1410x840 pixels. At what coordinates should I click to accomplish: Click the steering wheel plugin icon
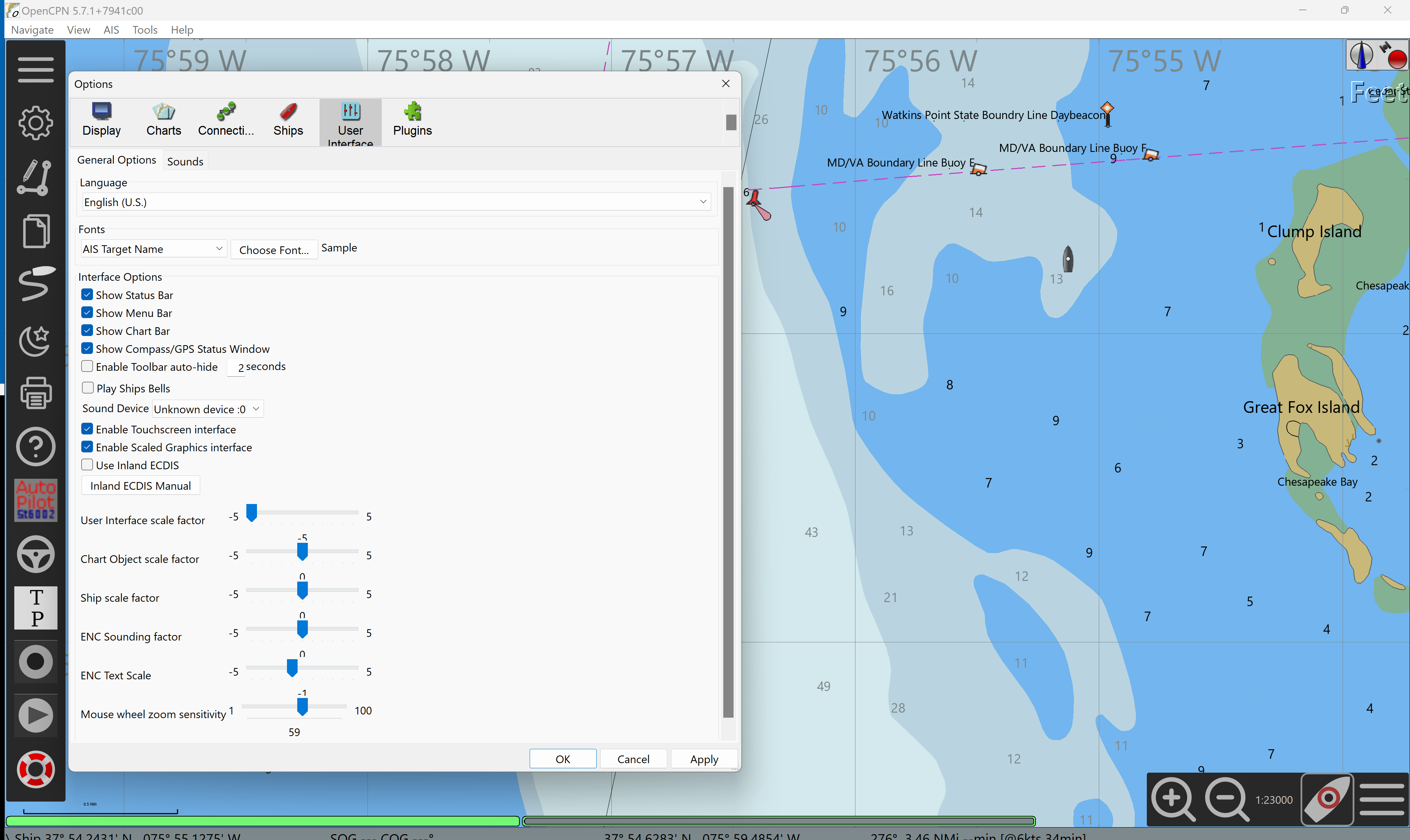click(36, 554)
